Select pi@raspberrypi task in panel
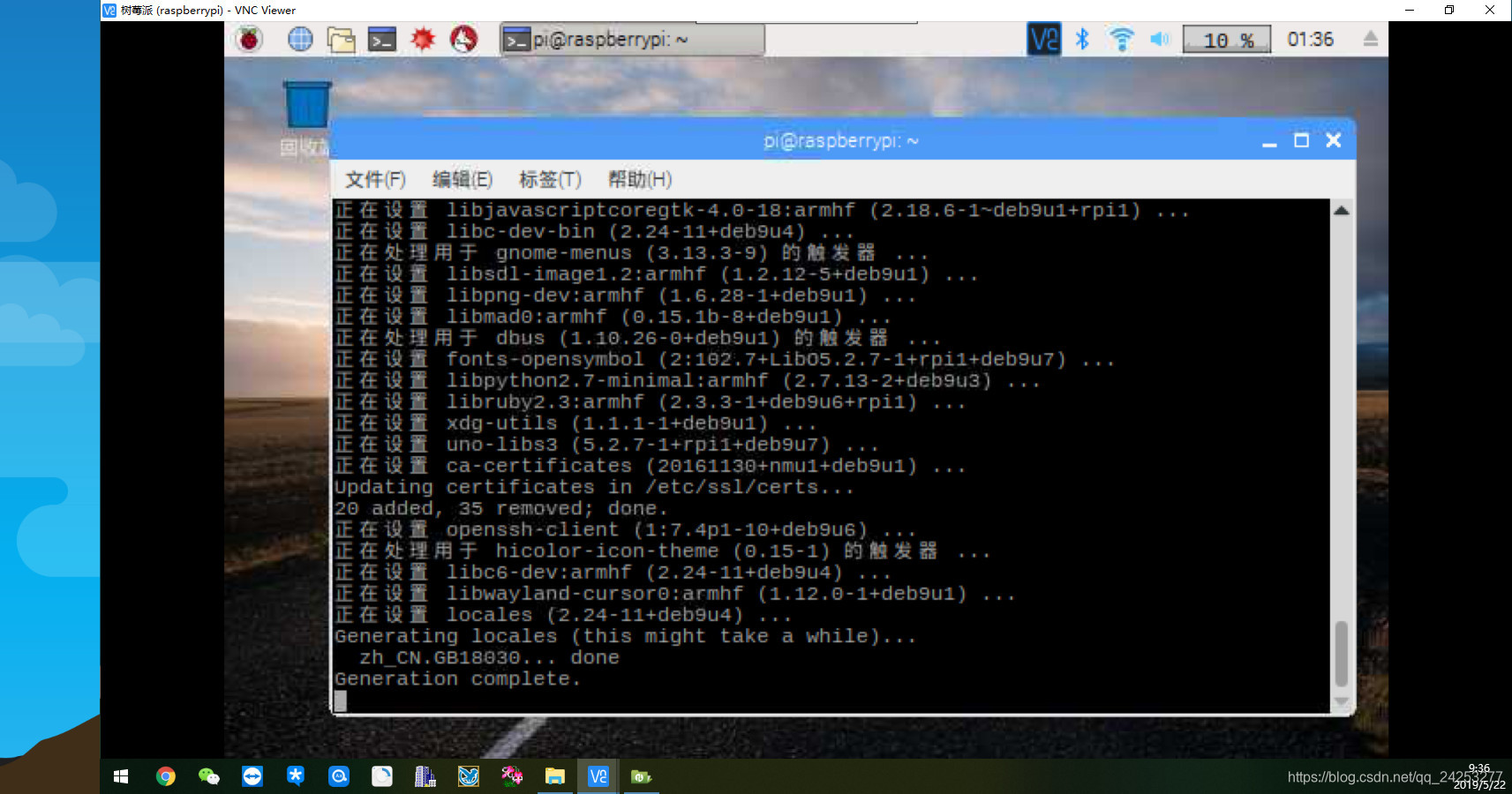Image resolution: width=1512 pixels, height=794 pixels. pyautogui.click(x=632, y=40)
